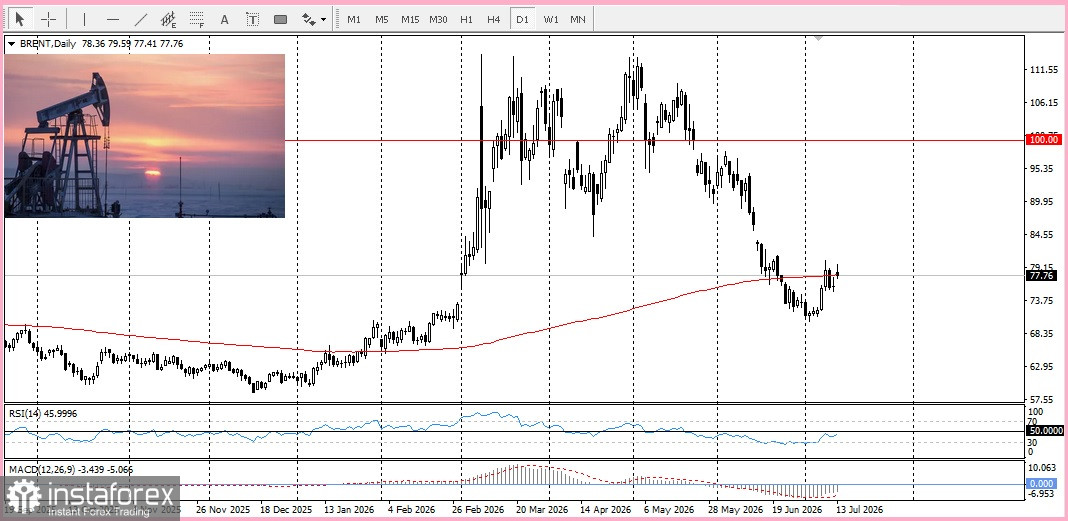Toggle the M1 timeframe
This screenshot has height=521, width=1068.
click(x=354, y=19)
